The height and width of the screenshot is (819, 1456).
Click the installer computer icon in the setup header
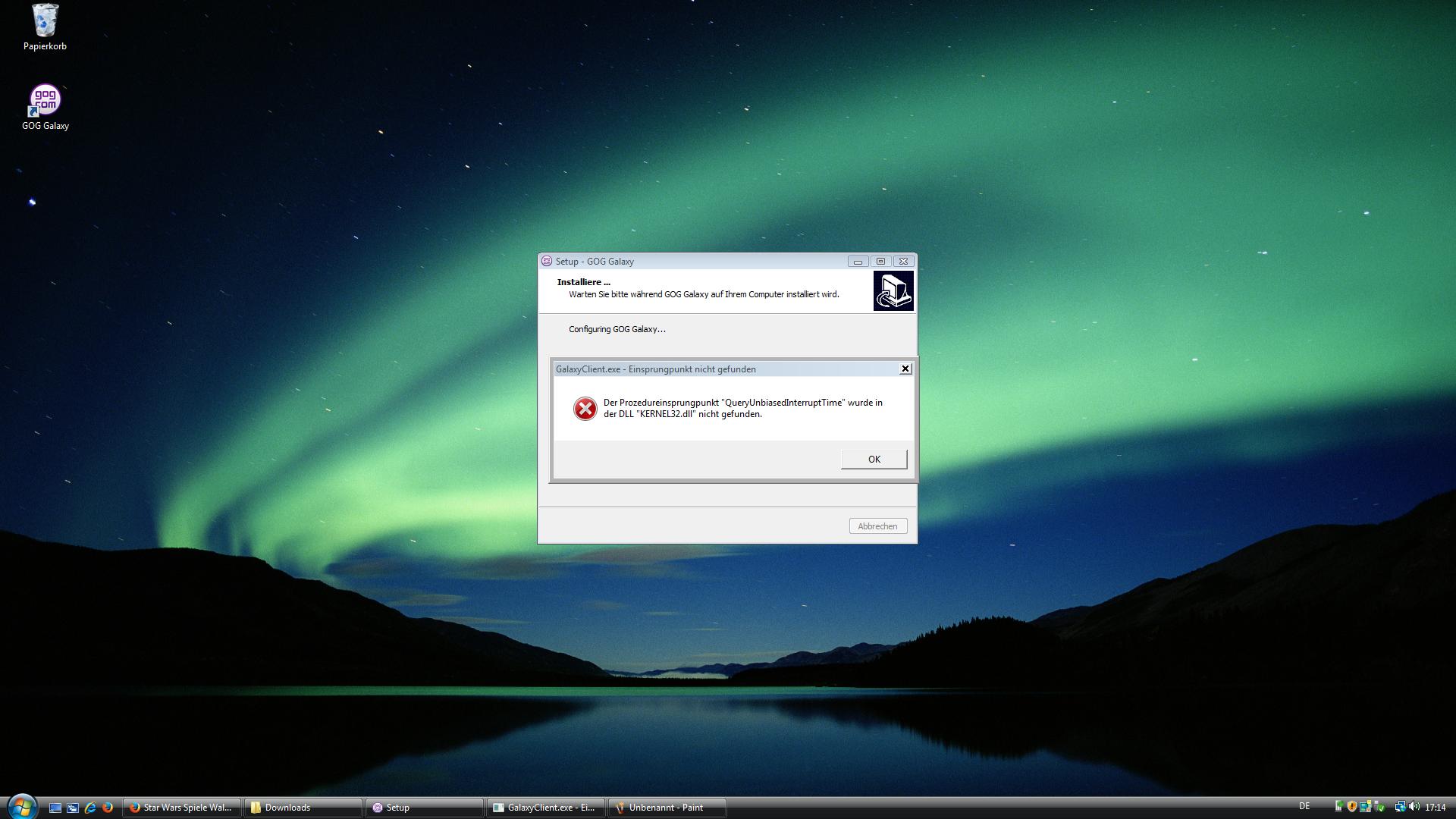pyautogui.click(x=893, y=291)
